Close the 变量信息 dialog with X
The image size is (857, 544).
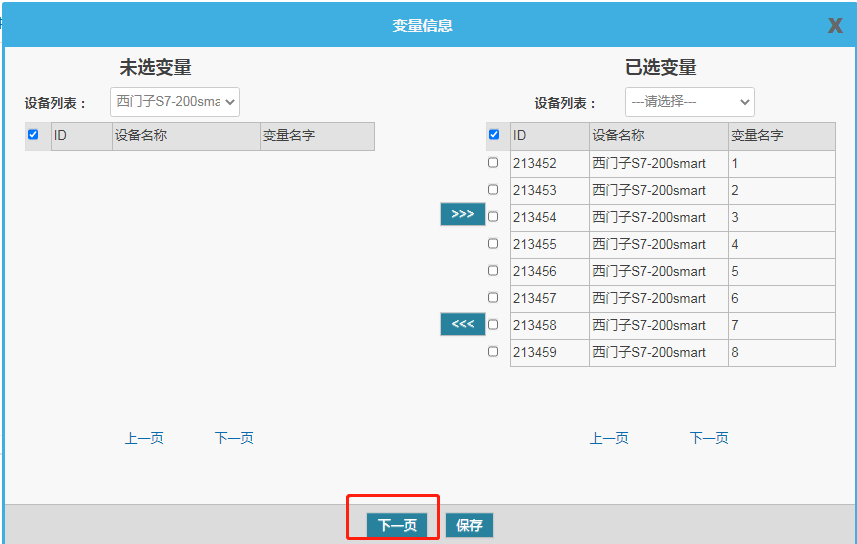(x=835, y=26)
